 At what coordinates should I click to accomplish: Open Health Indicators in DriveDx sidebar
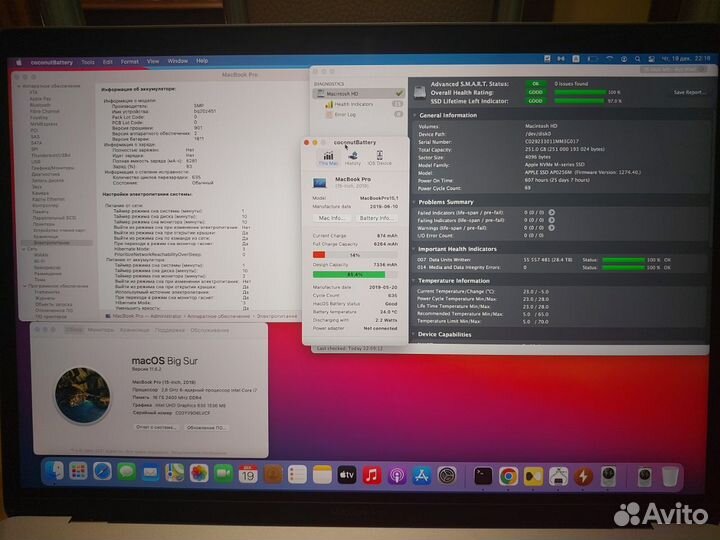pos(354,104)
